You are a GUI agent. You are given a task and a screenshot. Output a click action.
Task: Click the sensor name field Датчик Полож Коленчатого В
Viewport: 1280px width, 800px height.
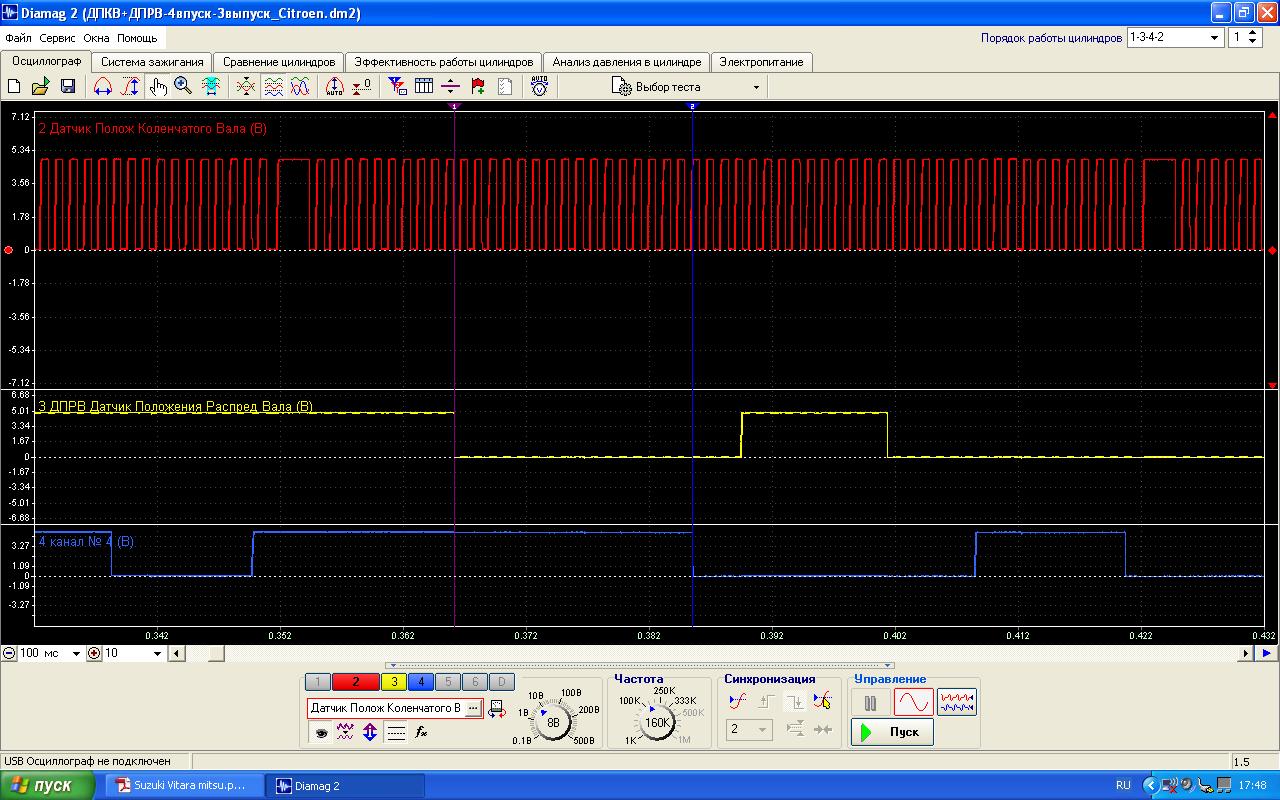[x=386, y=708]
